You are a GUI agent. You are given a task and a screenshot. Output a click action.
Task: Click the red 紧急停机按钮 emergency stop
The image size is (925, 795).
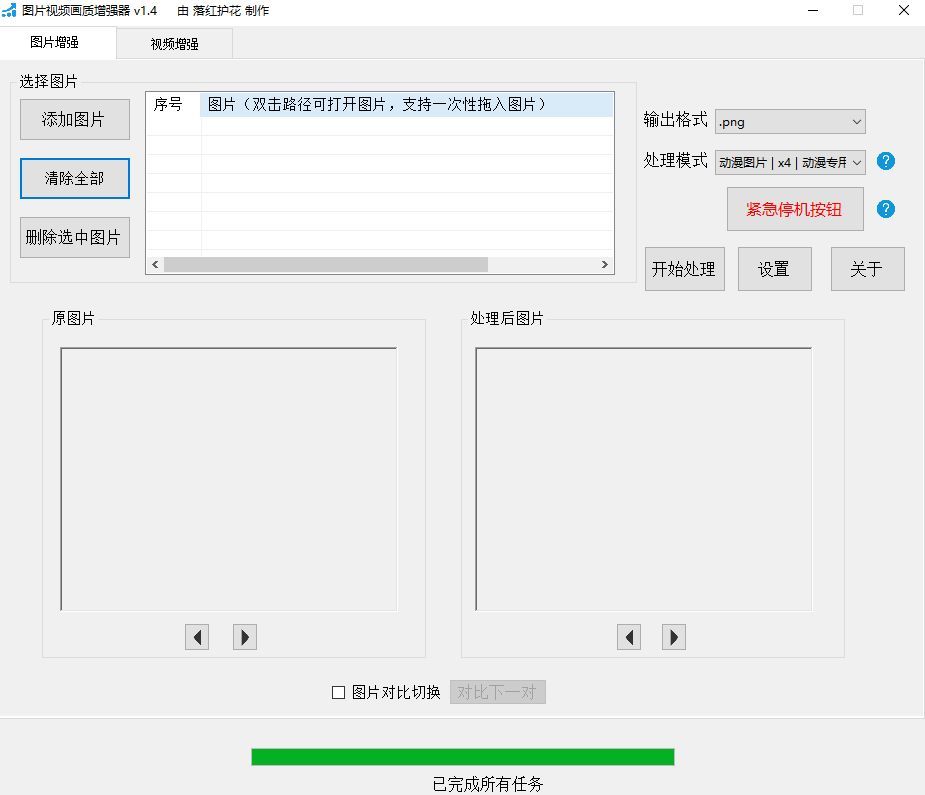795,210
